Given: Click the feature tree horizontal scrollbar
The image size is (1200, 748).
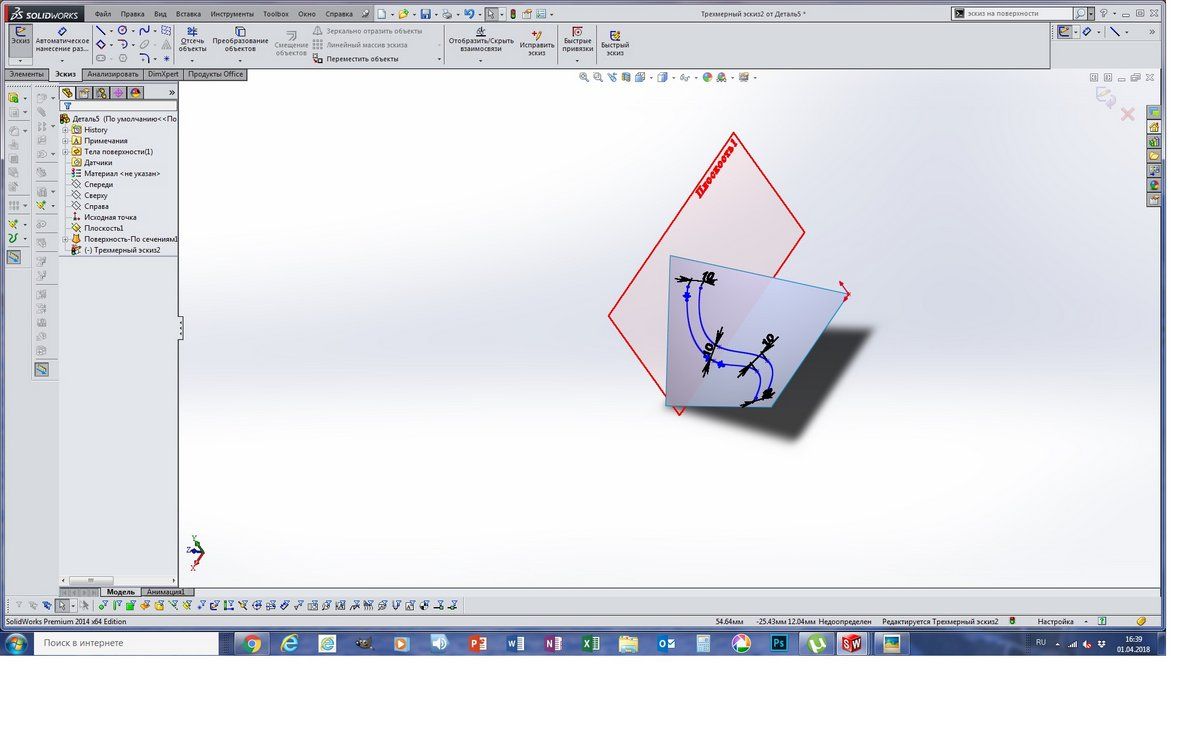Looking at the screenshot, I should pos(118,581).
